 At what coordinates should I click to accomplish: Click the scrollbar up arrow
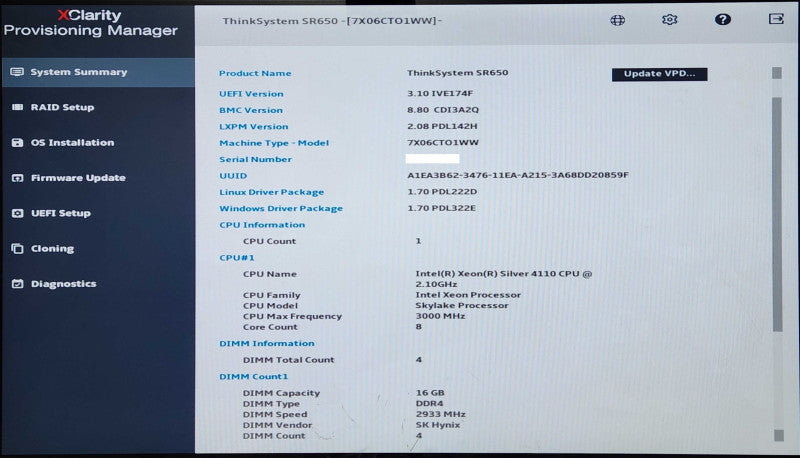777,73
